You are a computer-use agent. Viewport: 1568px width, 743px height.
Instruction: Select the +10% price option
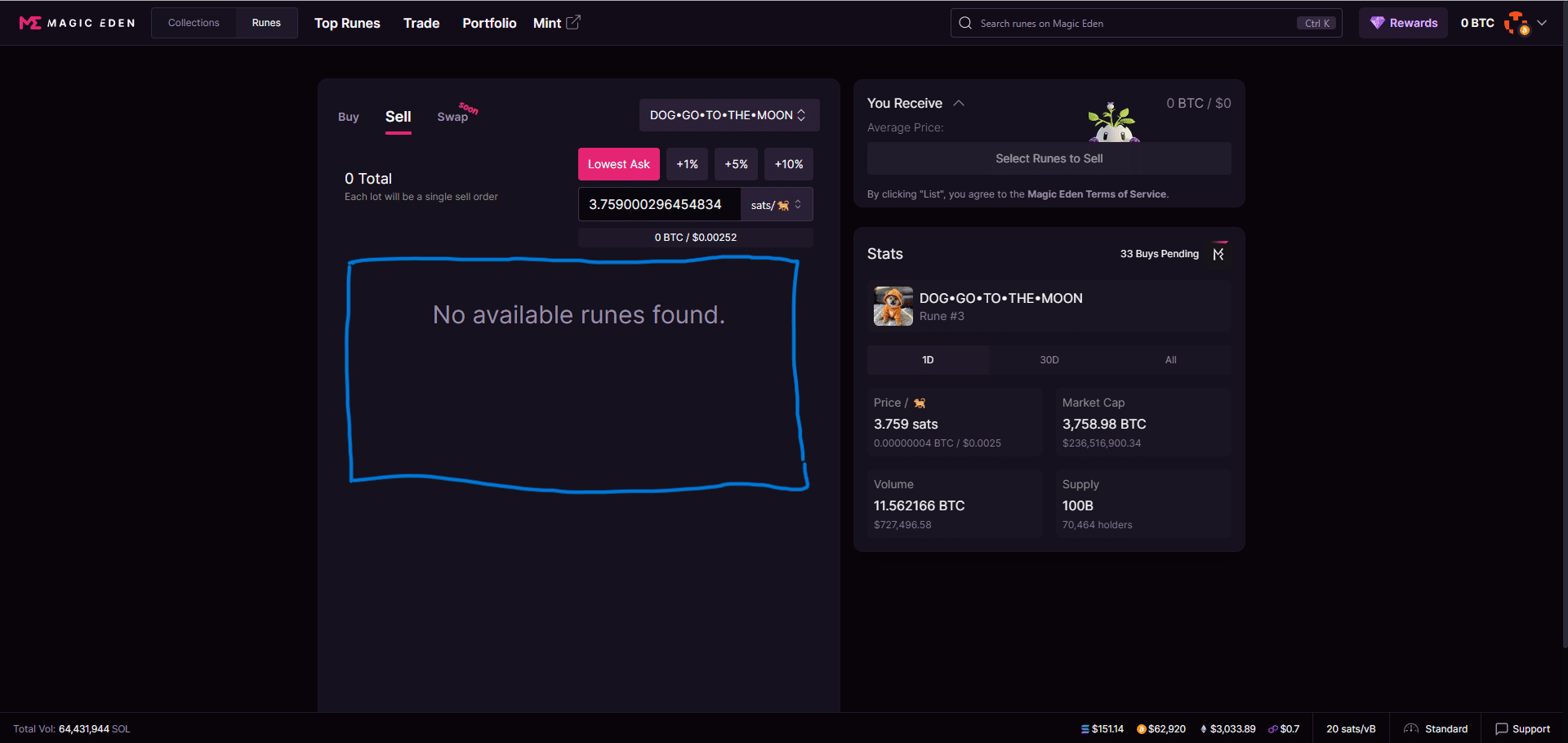pyautogui.click(x=789, y=164)
